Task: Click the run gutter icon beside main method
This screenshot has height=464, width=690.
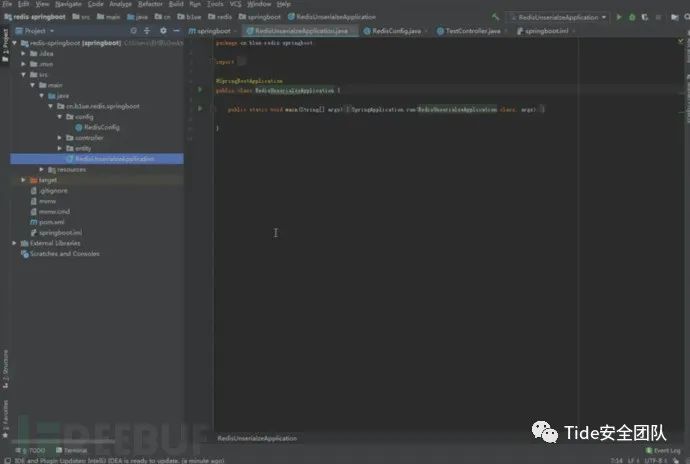Action: pyautogui.click(x=200, y=109)
